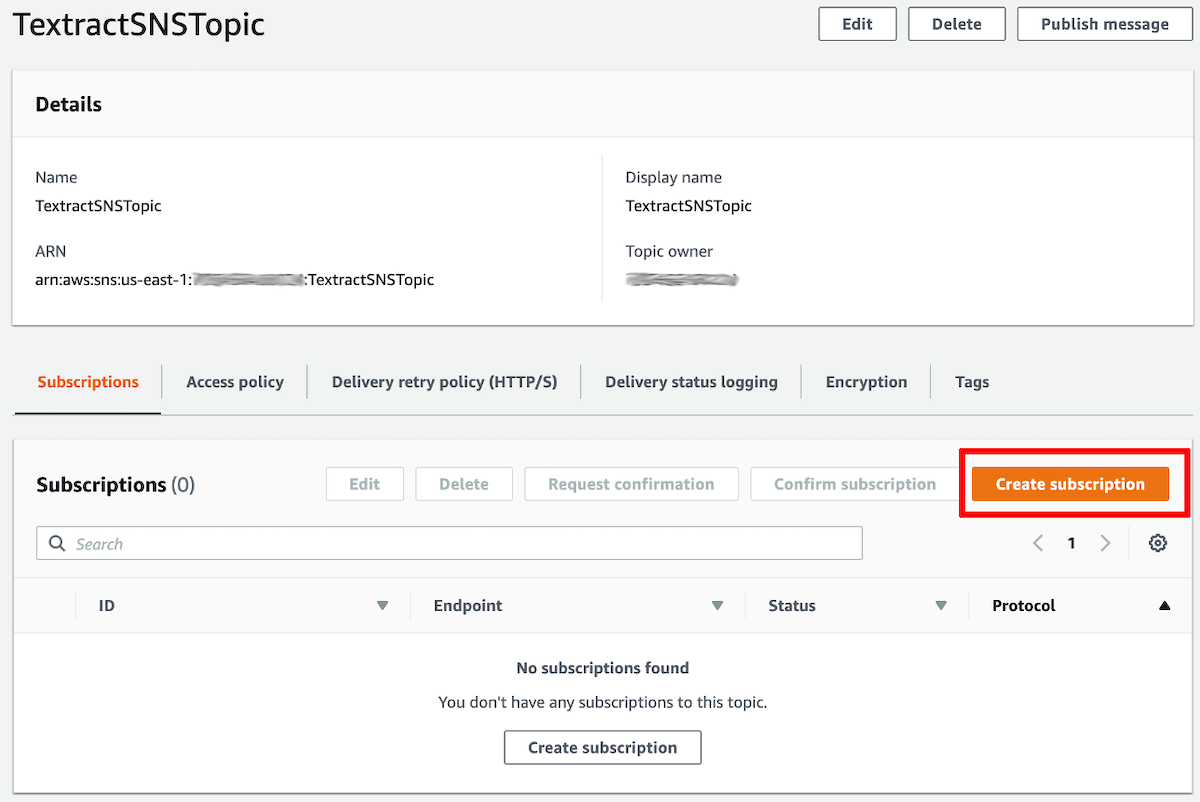Viewport: 1200px width, 802px height.
Task: Switch to the Access policy tab
Action: click(235, 382)
